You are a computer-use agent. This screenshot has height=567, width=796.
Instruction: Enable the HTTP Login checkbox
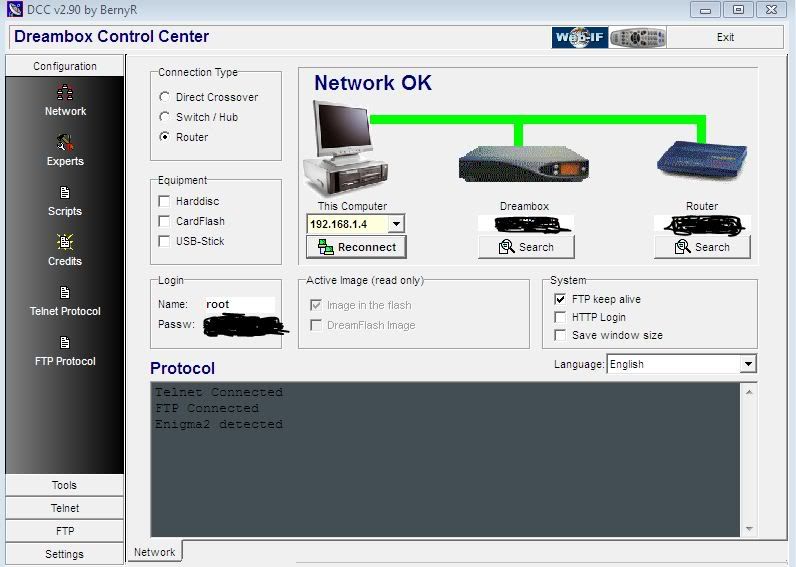[x=560, y=317]
